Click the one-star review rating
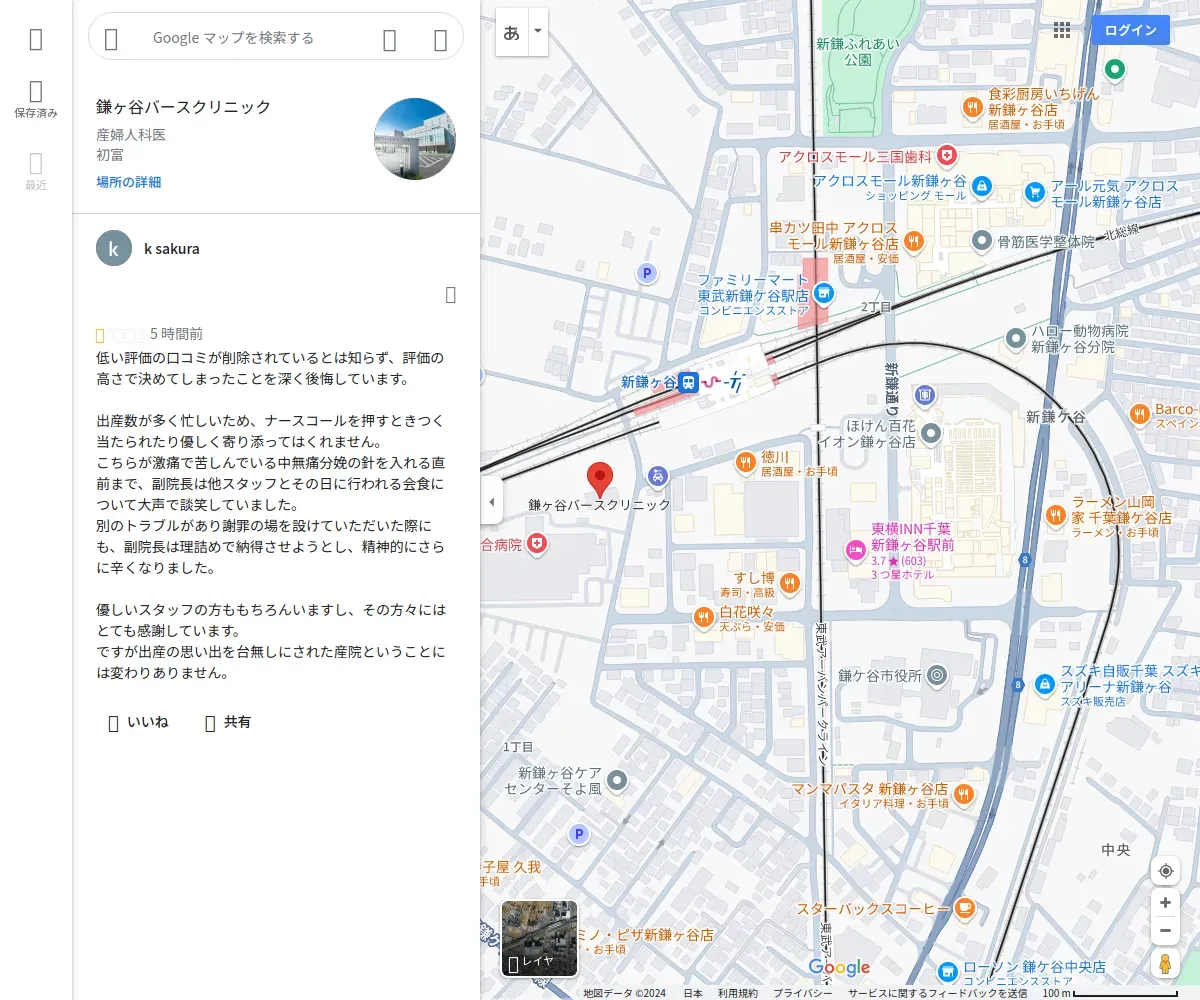The height and width of the screenshot is (1000, 1200). click(x=119, y=334)
